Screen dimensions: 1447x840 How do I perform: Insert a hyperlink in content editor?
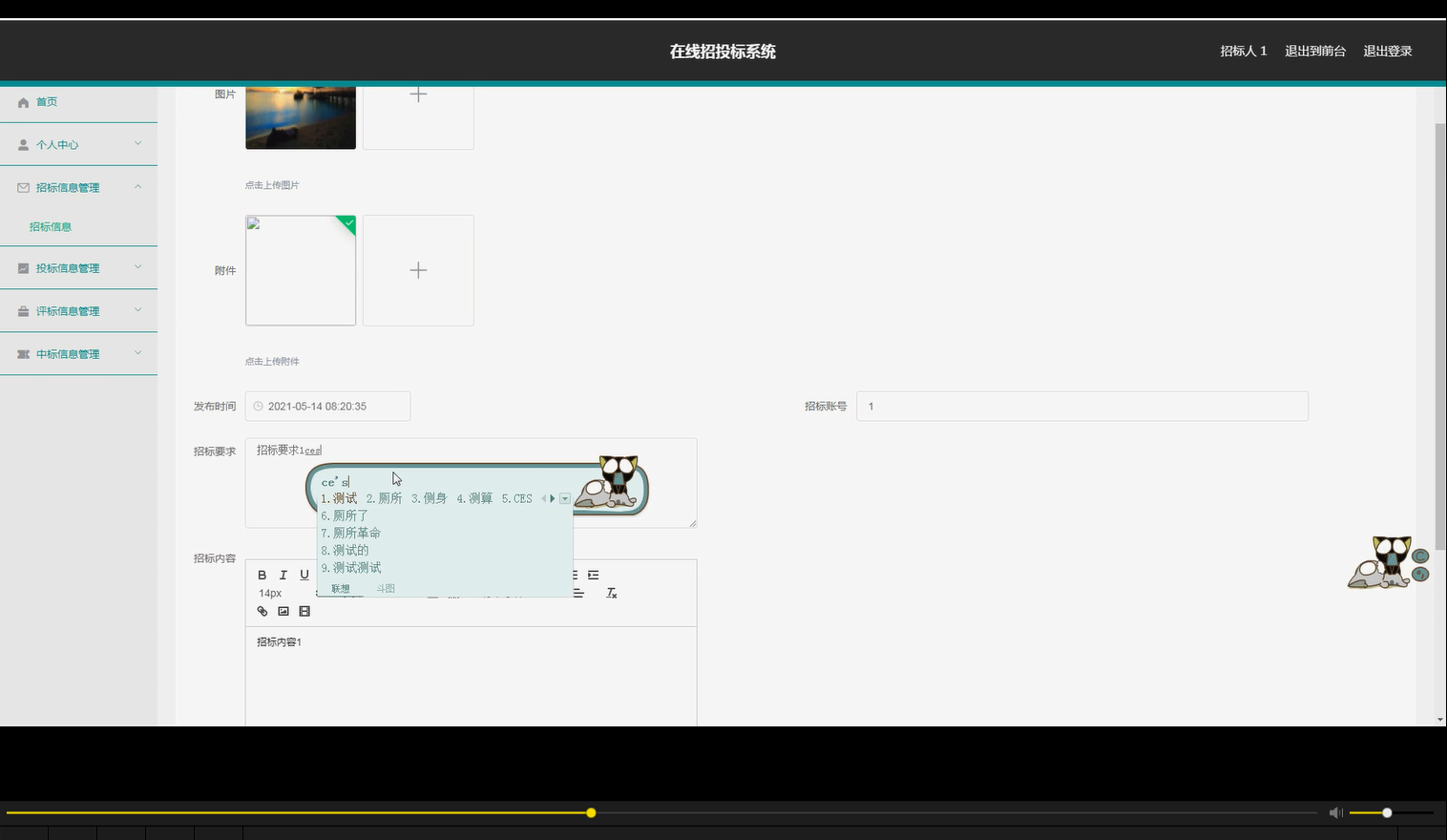[262, 611]
